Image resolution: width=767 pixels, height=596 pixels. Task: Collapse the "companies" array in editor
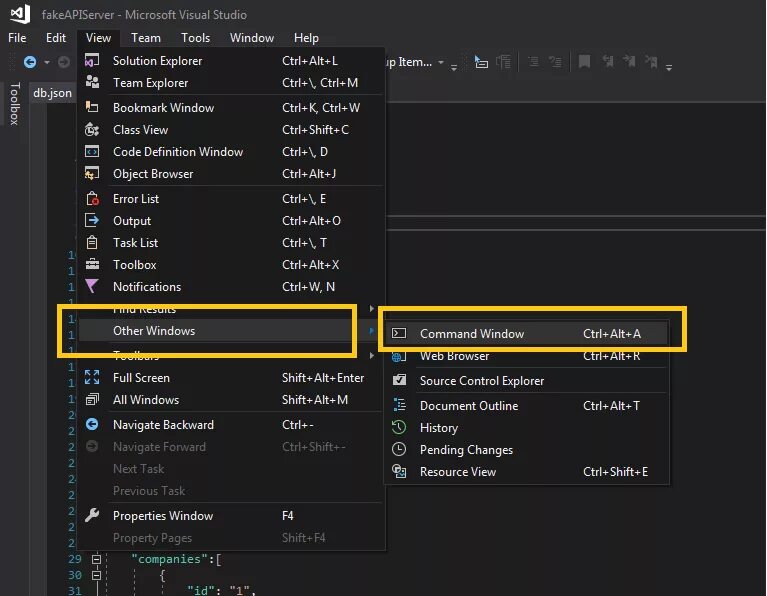click(x=96, y=559)
